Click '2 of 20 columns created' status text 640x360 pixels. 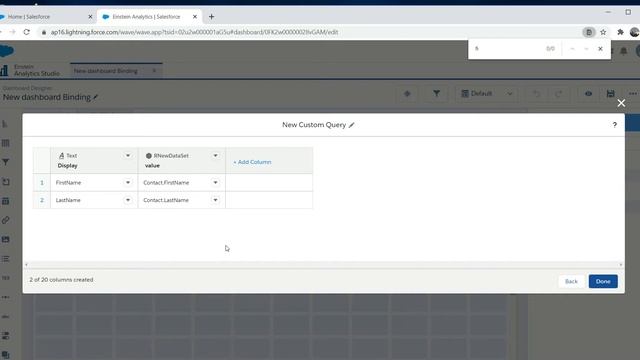[61, 280]
